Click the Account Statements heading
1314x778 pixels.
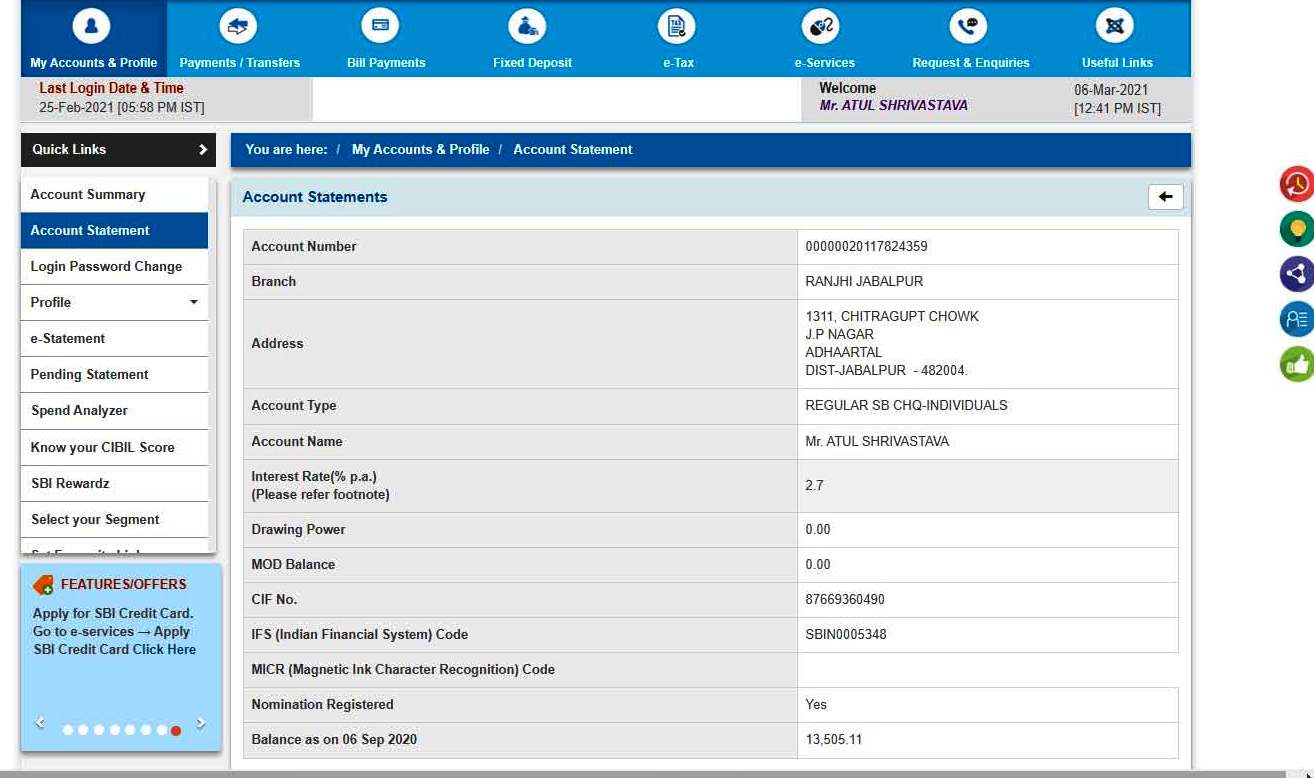(x=315, y=197)
